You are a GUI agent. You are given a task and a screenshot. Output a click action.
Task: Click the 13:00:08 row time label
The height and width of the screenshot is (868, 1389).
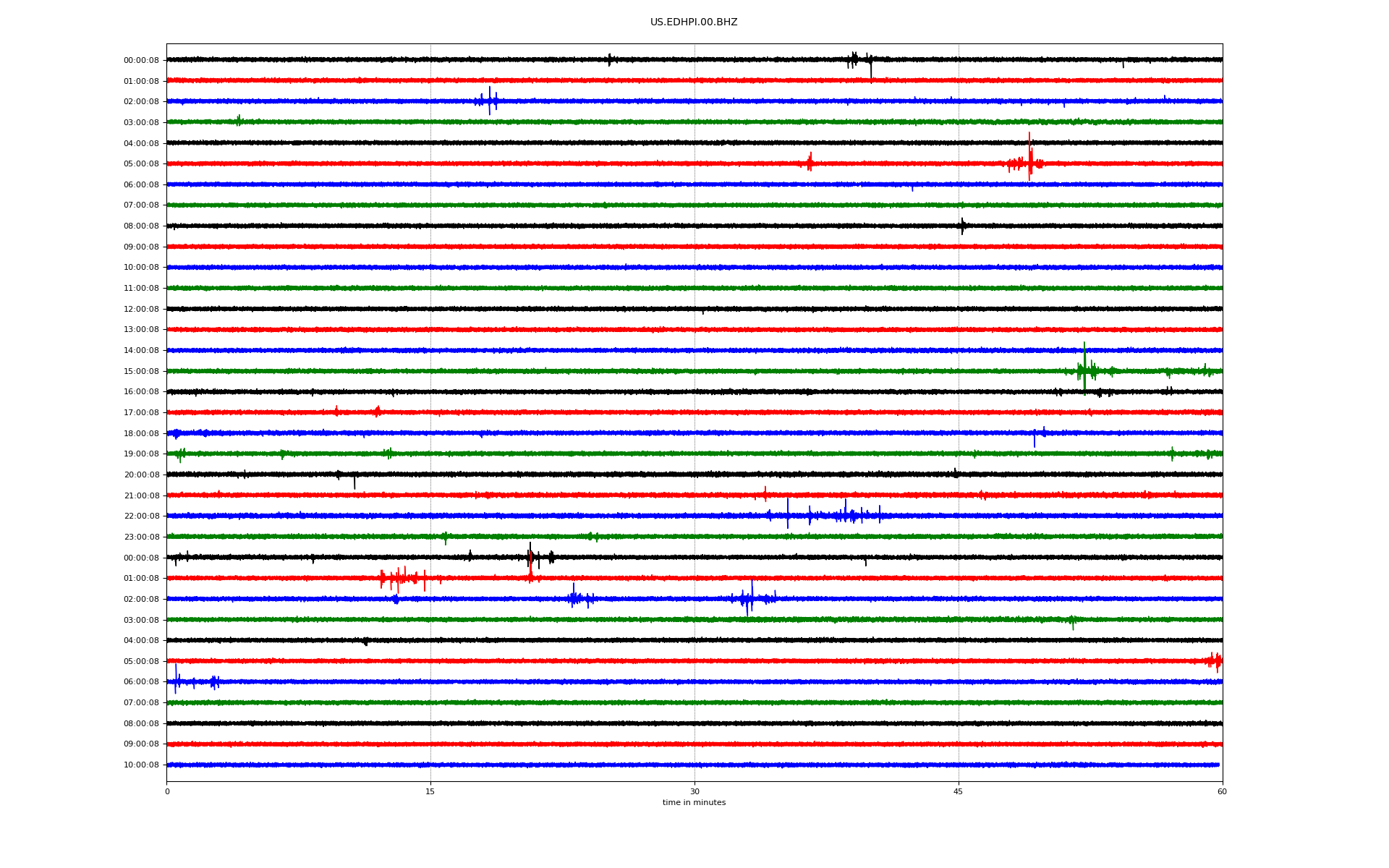point(141,330)
